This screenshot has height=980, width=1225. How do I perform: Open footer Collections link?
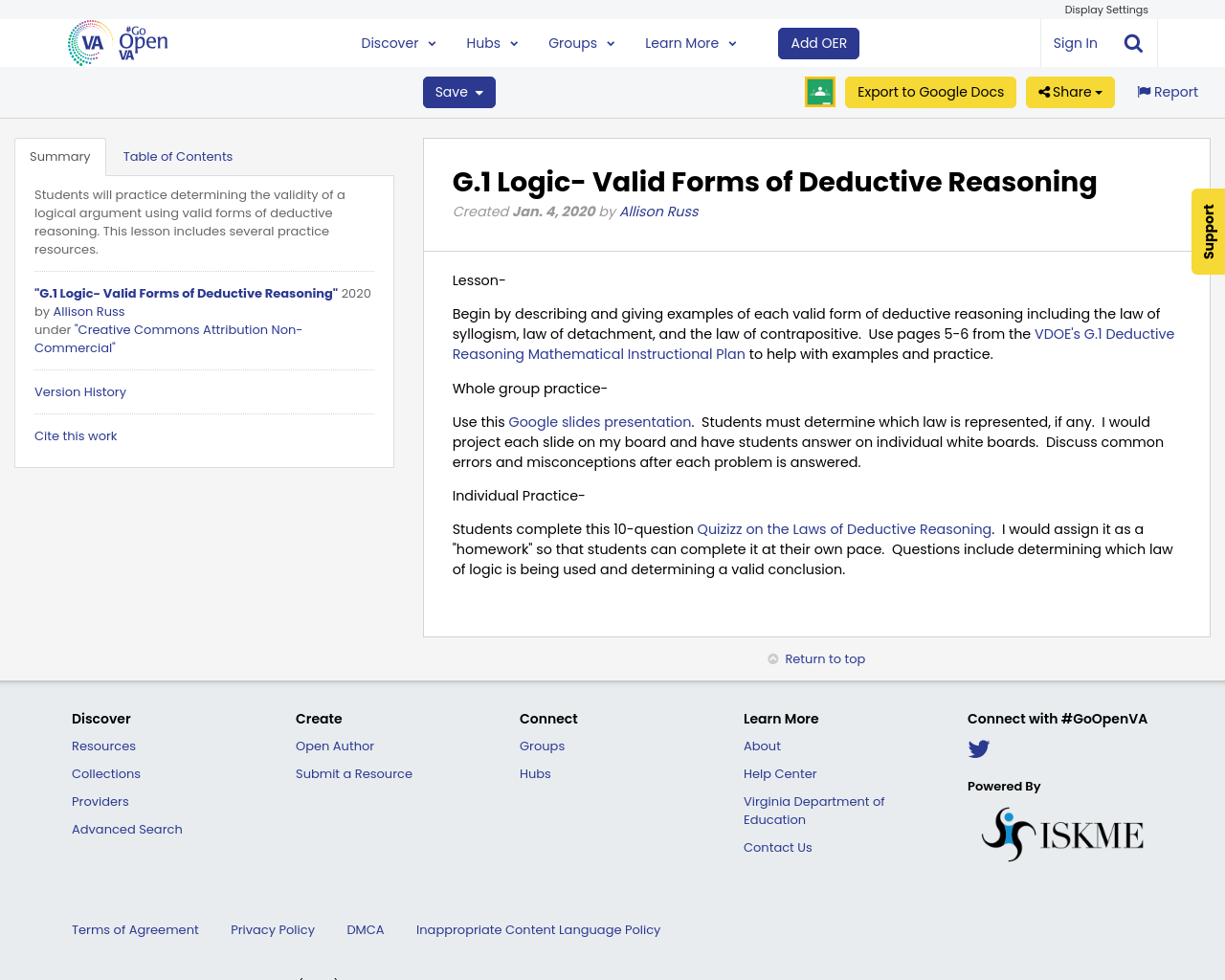(106, 774)
